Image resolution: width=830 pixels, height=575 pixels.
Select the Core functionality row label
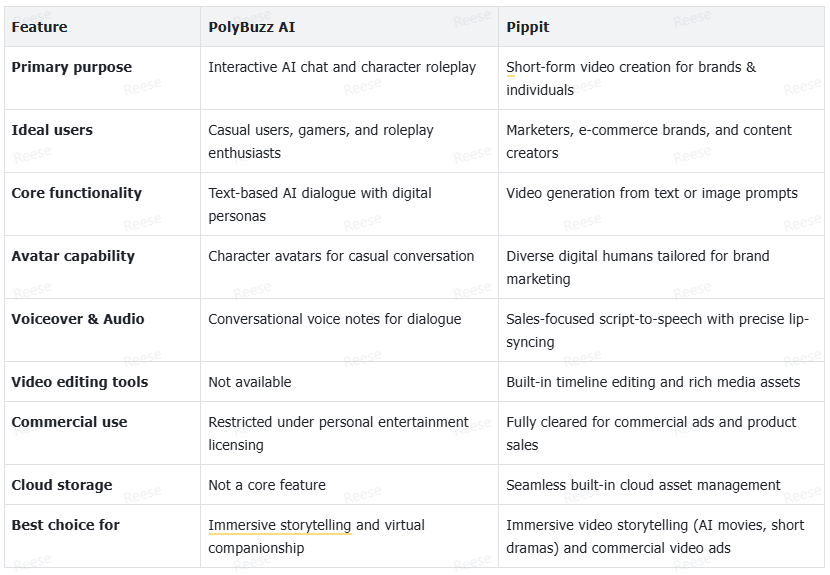coord(77,193)
